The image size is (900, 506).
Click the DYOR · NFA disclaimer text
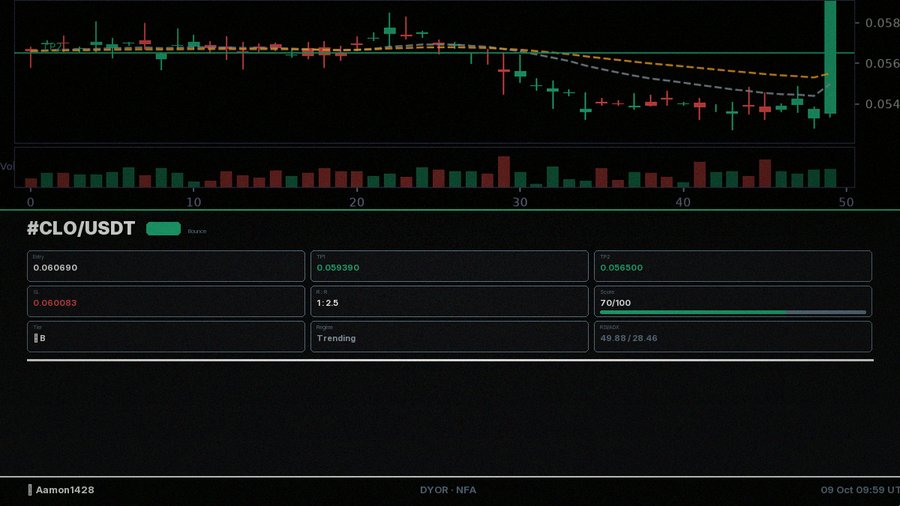point(448,489)
